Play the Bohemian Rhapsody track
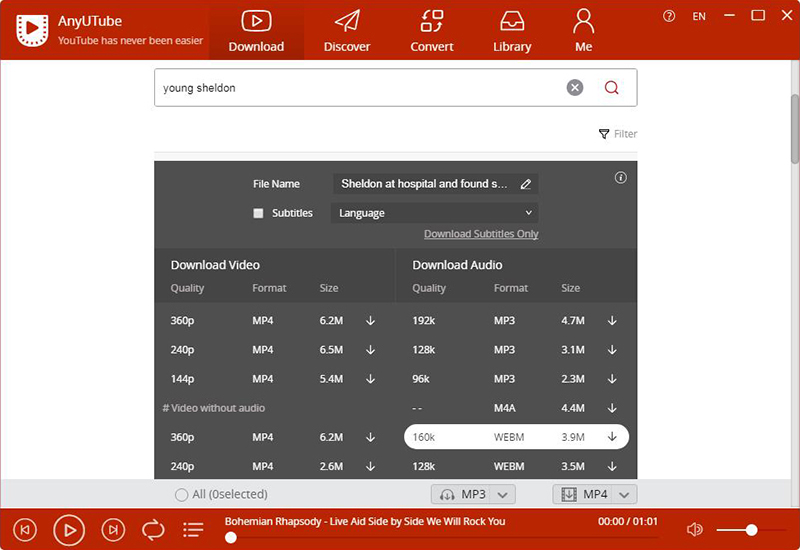The image size is (800, 550). click(69, 531)
